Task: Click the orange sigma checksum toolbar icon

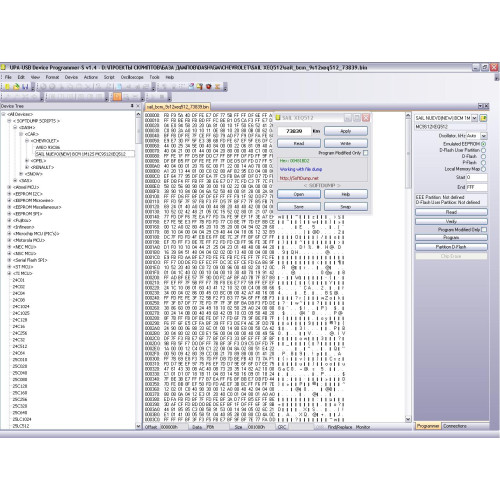Action: pyautogui.click(x=217, y=87)
